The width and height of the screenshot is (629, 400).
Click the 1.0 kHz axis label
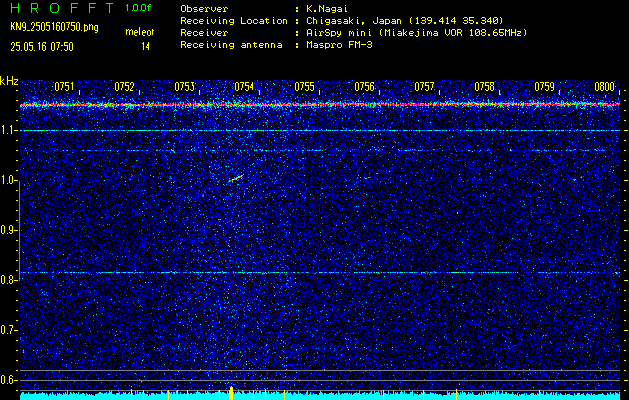click(9, 181)
